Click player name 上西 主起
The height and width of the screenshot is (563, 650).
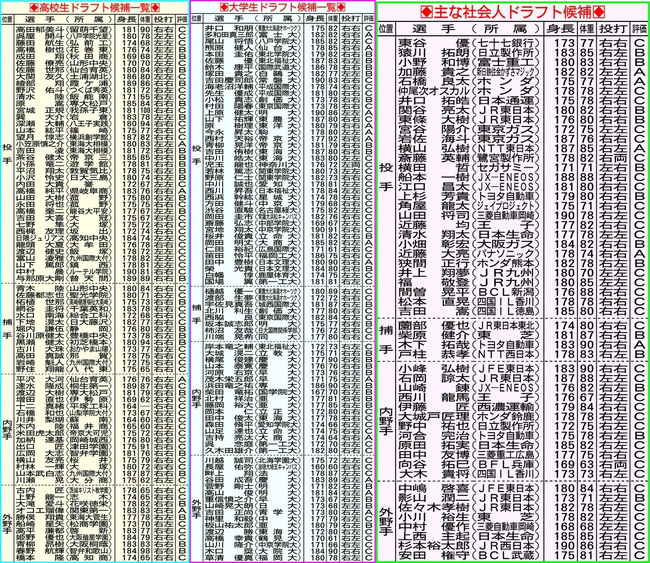point(434,536)
